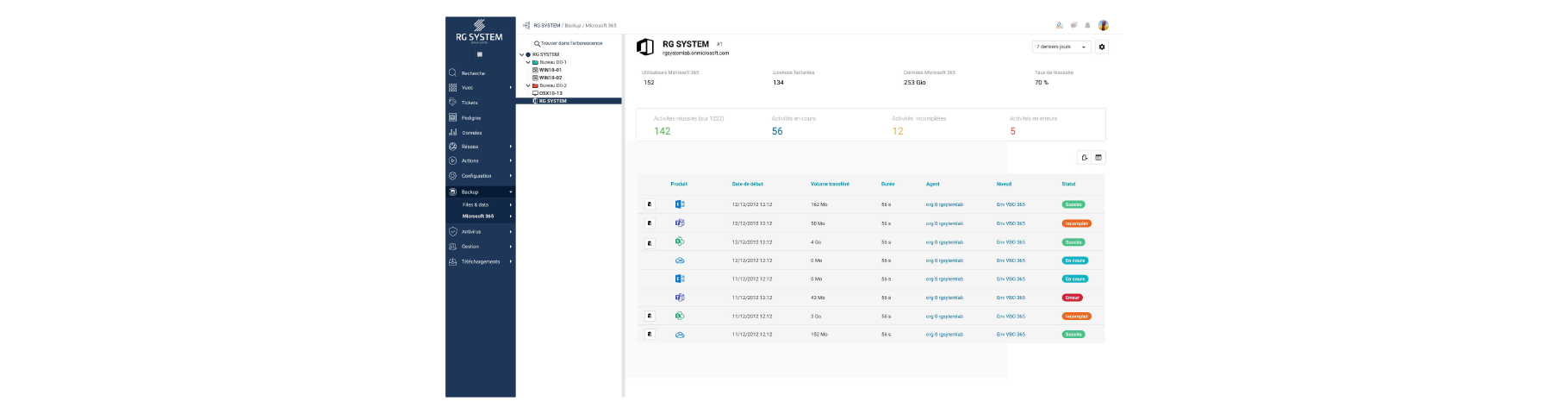Click the Recherche magnifier icon in sidebar
The height and width of the screenshot is (414, 1568).
452,73
